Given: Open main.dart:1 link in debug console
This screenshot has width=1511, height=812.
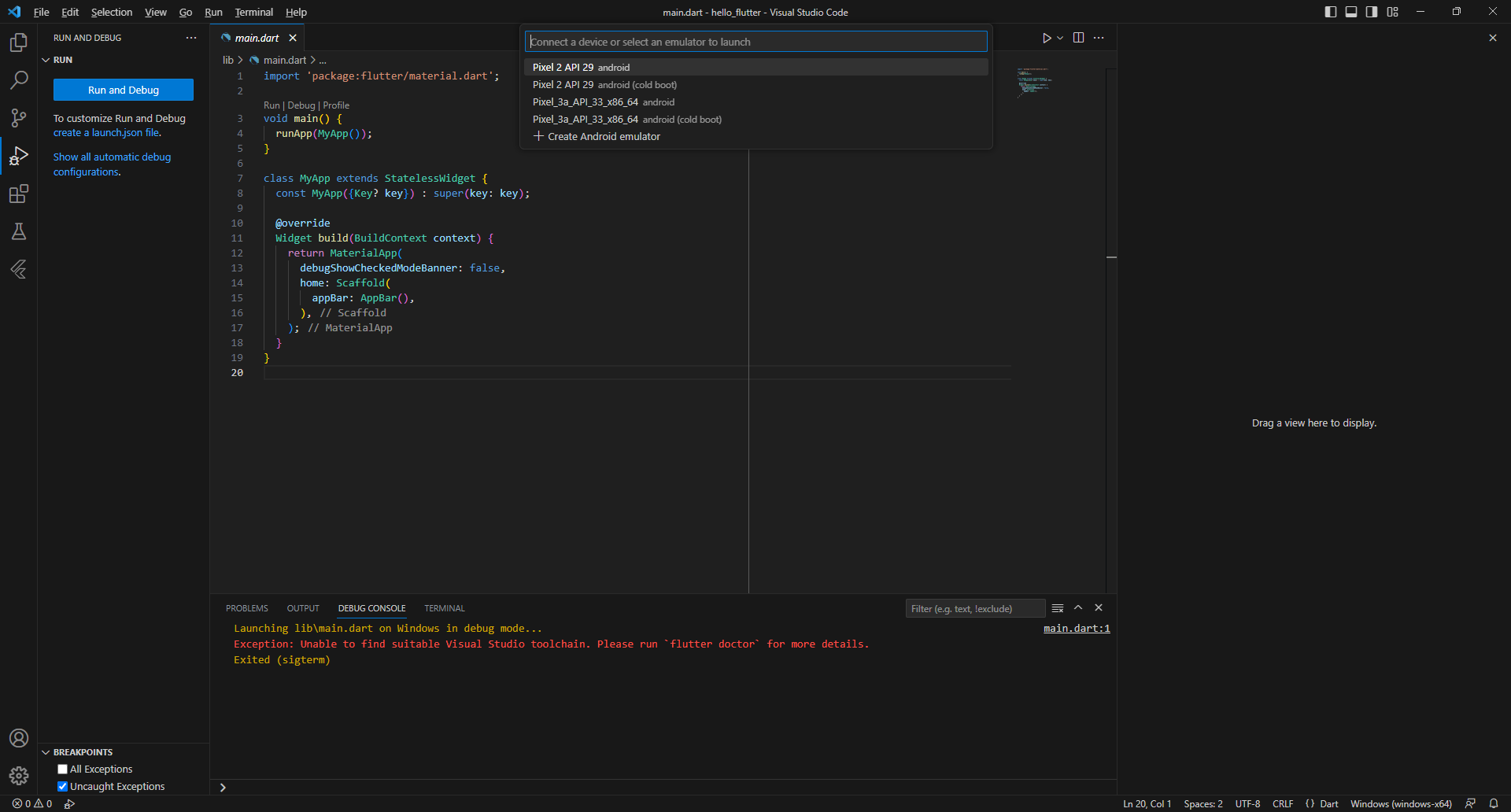Looking at the screenshot, I should tap(1077, 629).
